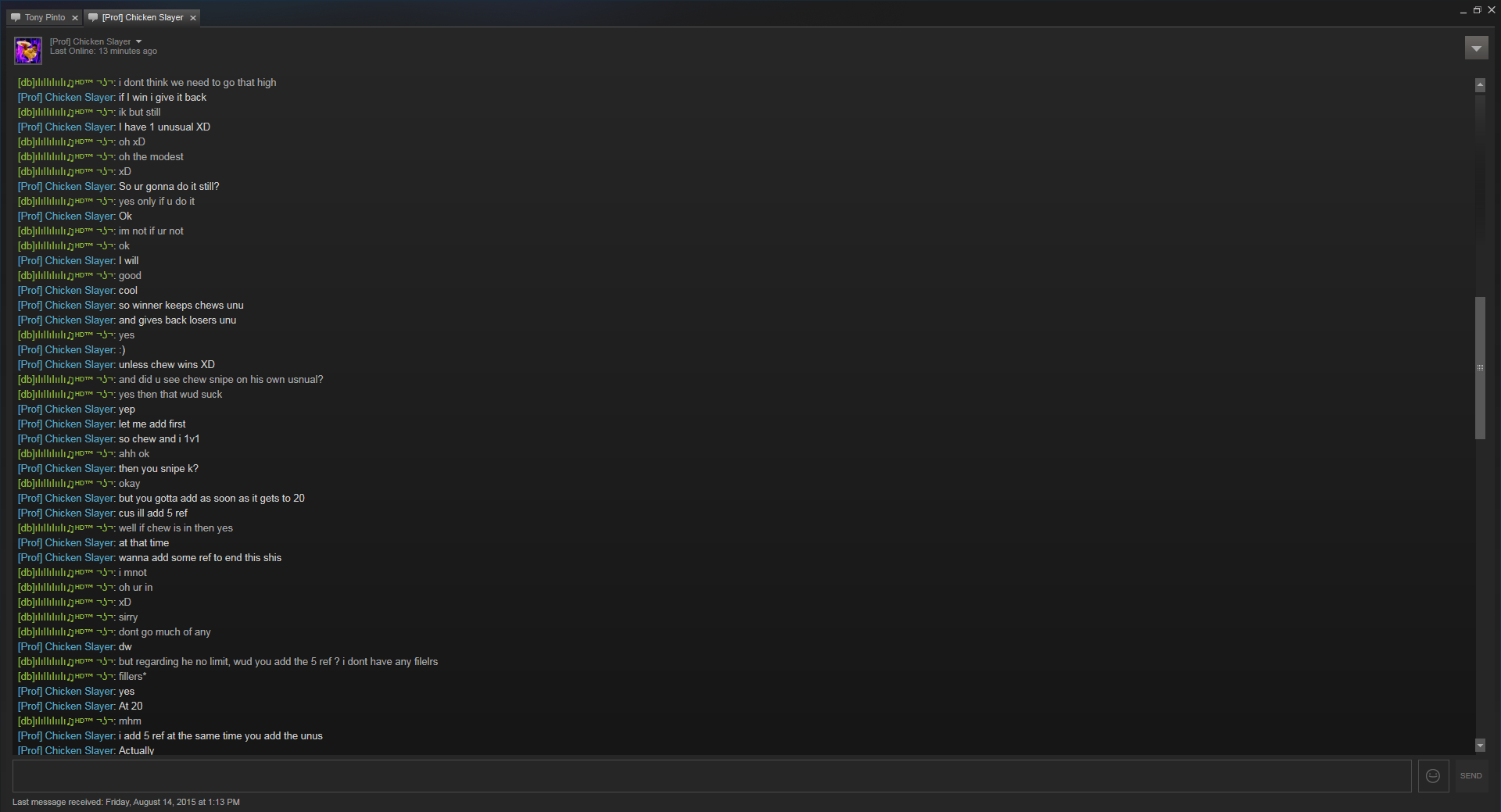The image size is (1501, 812).
Task: Open the emoticon picker smiley icon
Action: click(1433, 776)
